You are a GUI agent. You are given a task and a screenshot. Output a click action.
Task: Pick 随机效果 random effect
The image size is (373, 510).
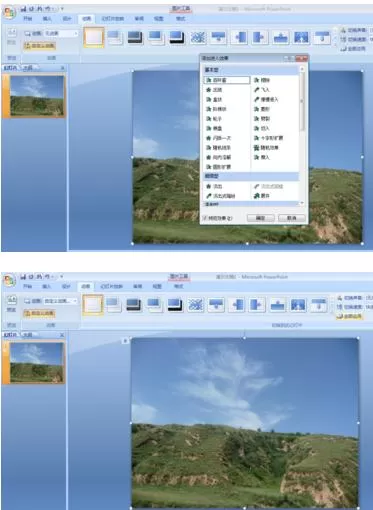coord(266,148)
